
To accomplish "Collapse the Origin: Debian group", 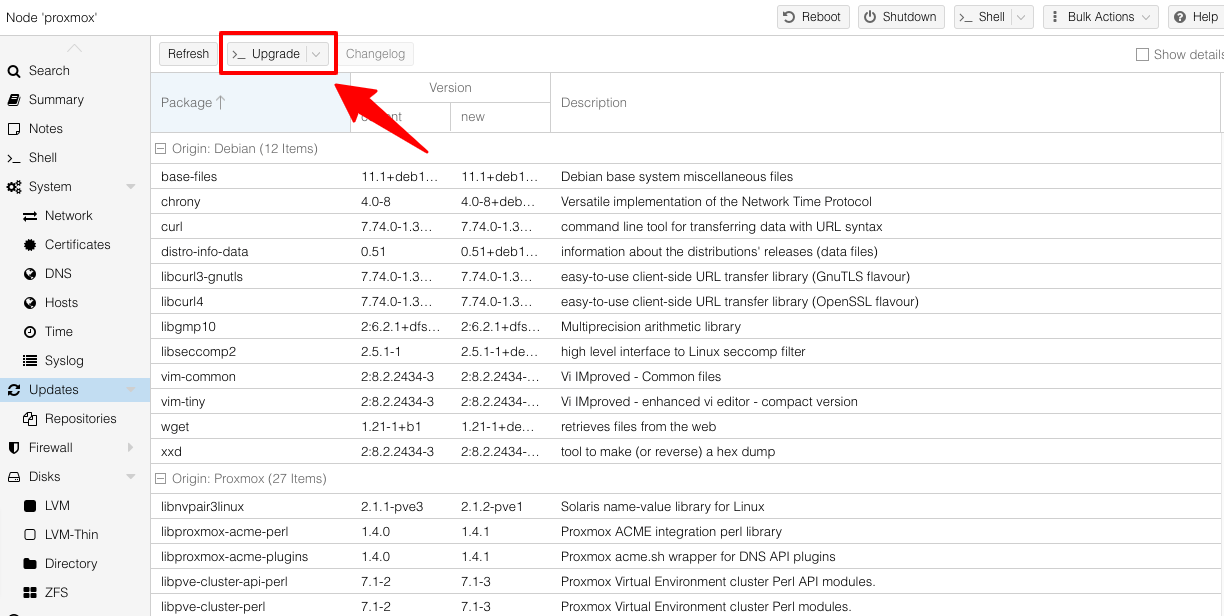I will tap(160, 149).
